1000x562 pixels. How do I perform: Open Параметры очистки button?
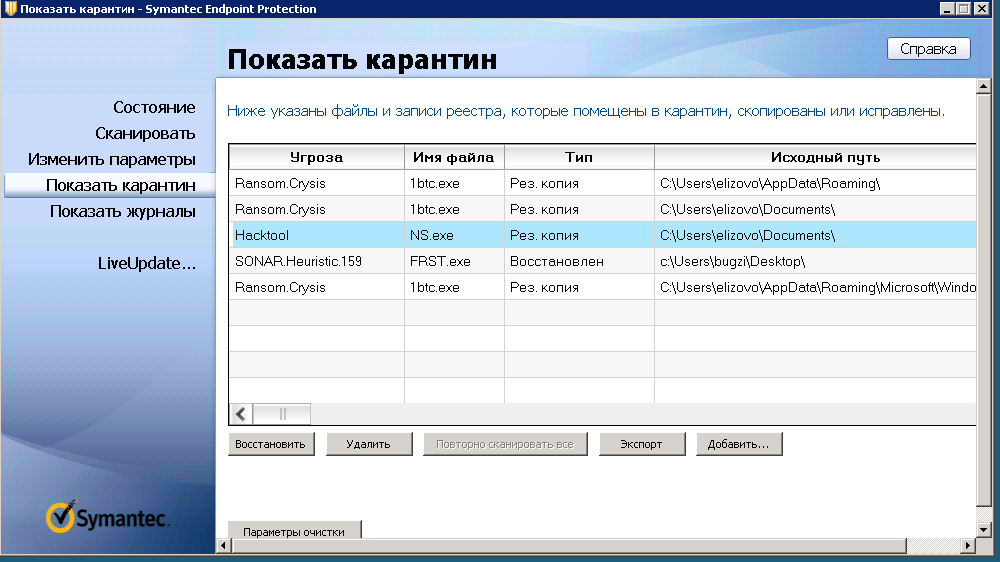[x=294, y=531]
